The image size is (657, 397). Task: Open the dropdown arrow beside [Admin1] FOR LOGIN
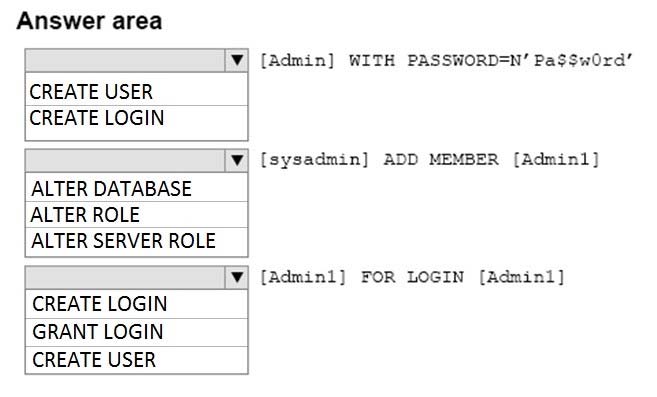[237, 277]
